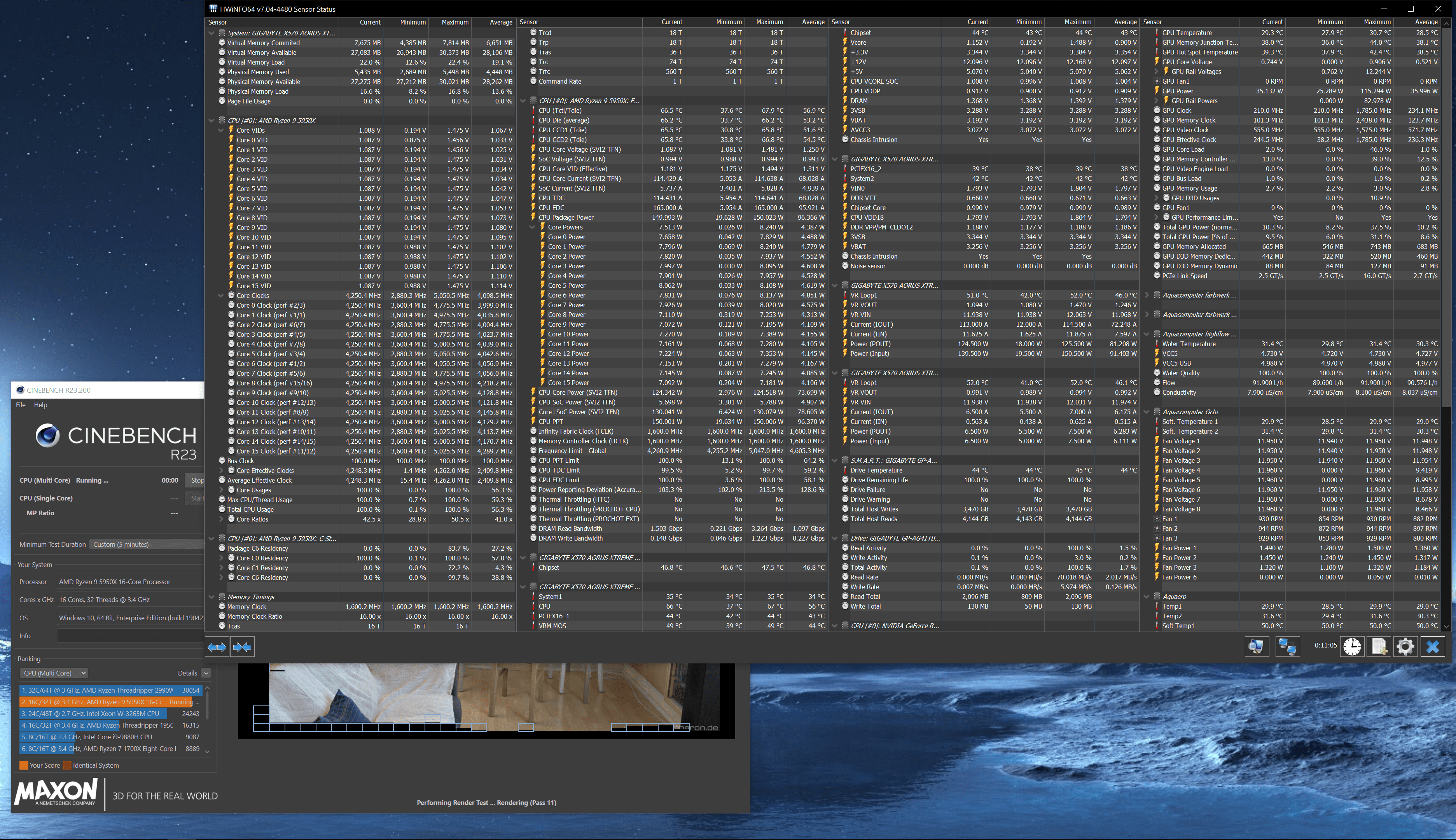
Task: Collapse the Memory Timings group
Action: (211, 597)
